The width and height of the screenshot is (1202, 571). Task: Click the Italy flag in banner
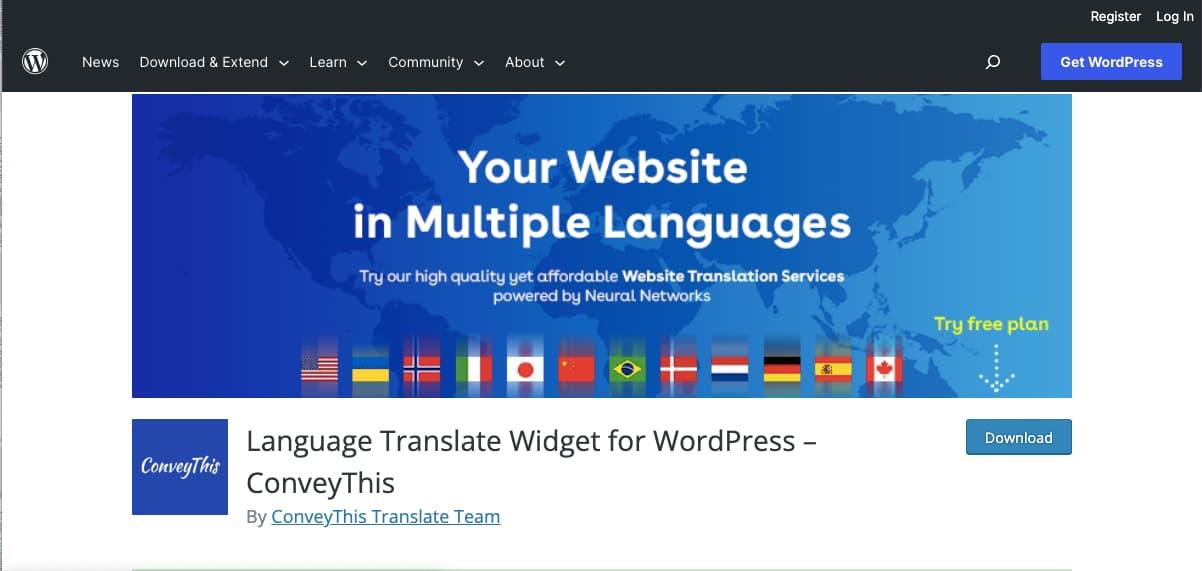[x=474, y=370]
